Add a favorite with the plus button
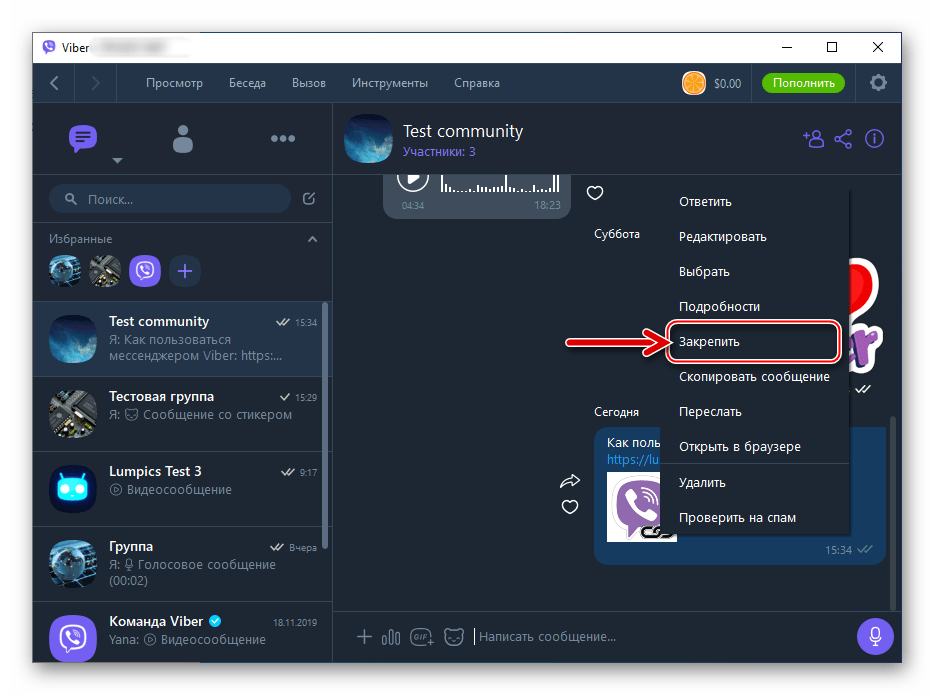 pyautogui.click(x=185, y=272)
